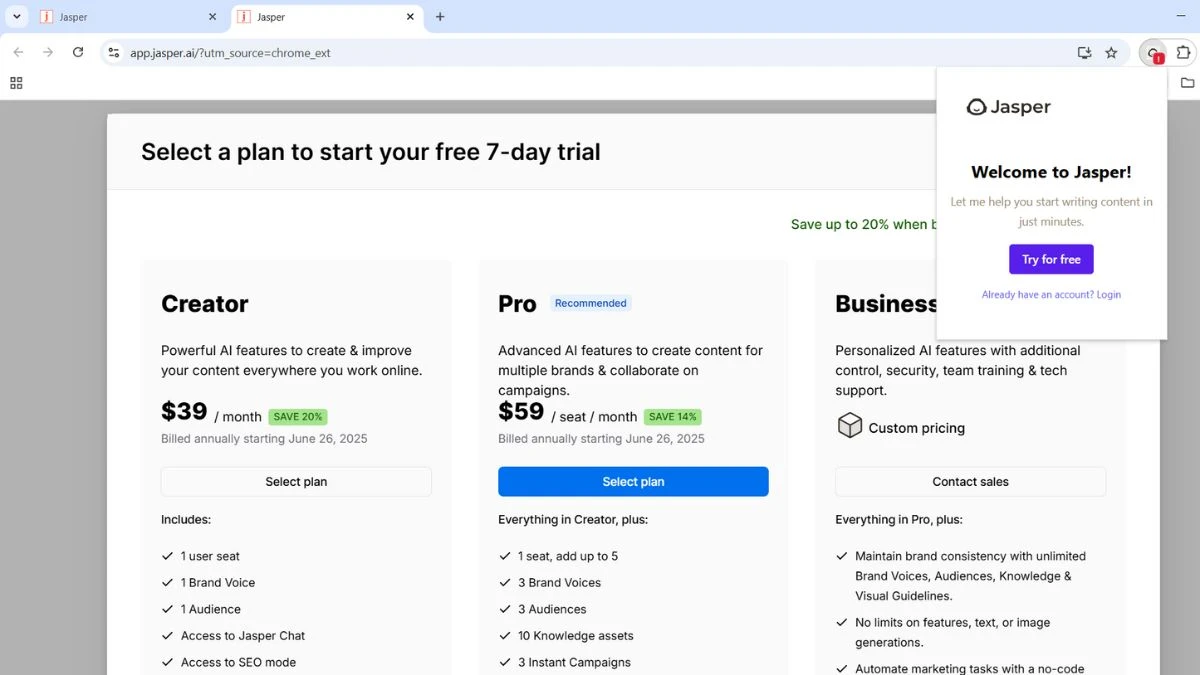Click checkmark beside No limits on features
Image resolution: width=1200 pixels, height=675 pixels.
coord(841,623)
